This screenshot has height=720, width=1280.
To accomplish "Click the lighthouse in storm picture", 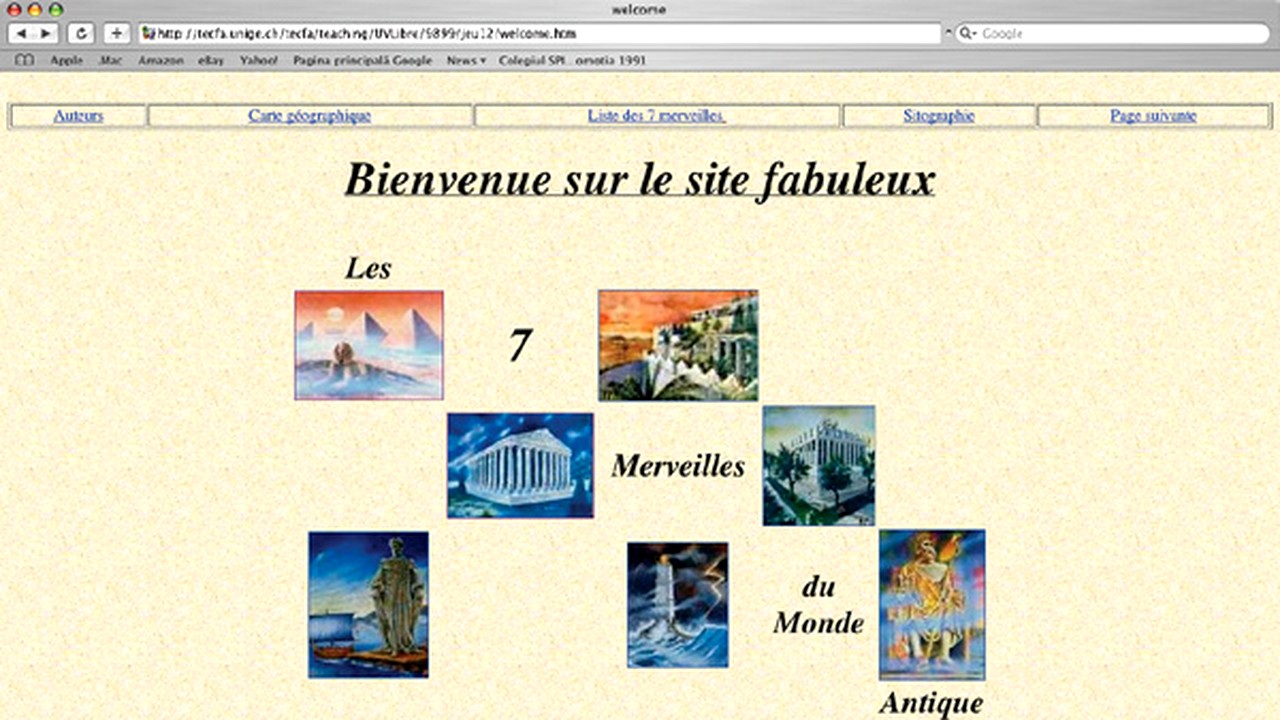I will pyautogui.click(x=678, y=605).
